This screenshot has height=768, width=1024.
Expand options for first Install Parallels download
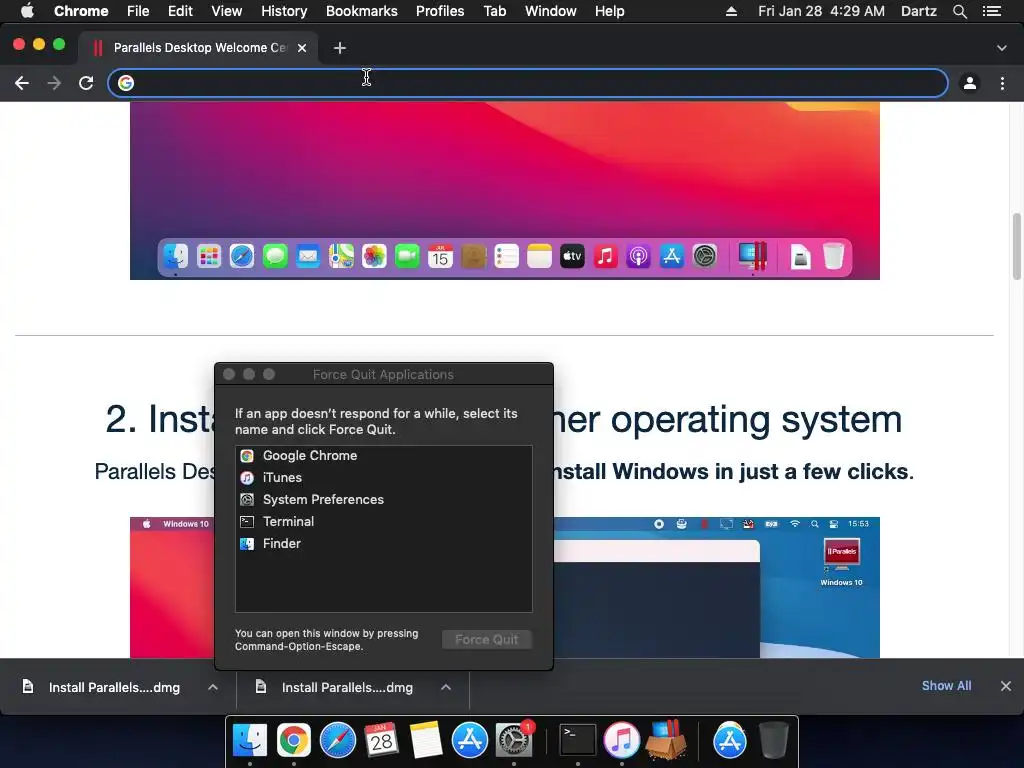(x=213, y=687)
